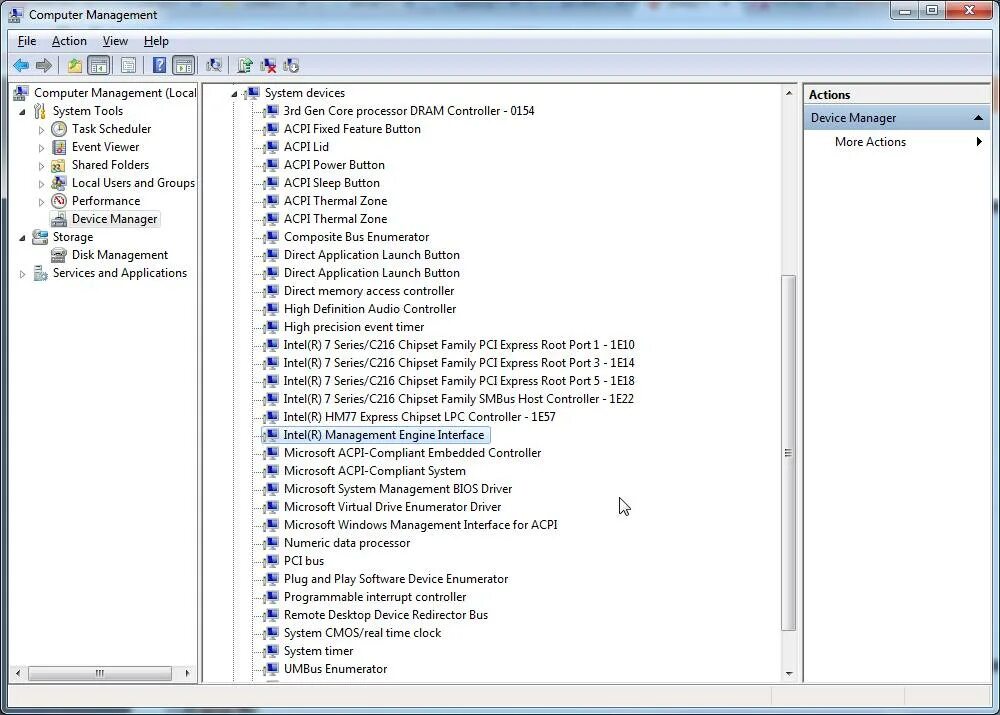Click Intel HM77 LPC Controller icon

point(272,416)
